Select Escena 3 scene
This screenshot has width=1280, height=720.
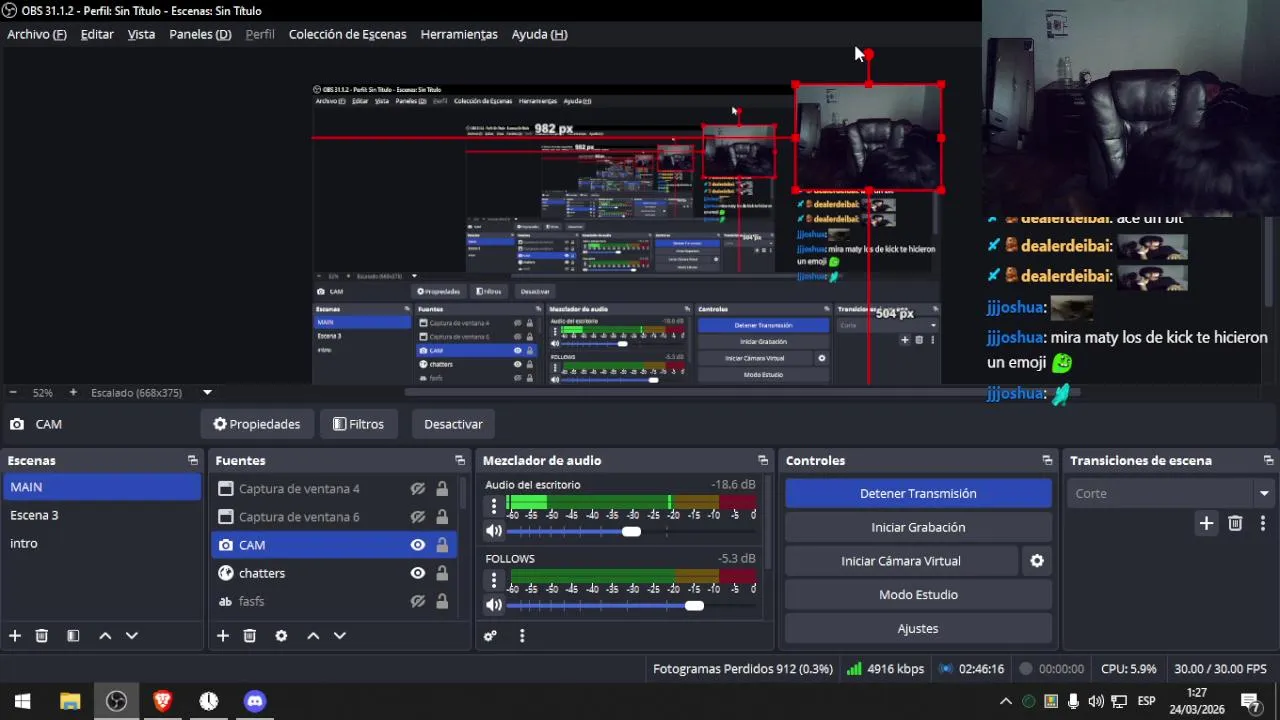click(101, 515)
